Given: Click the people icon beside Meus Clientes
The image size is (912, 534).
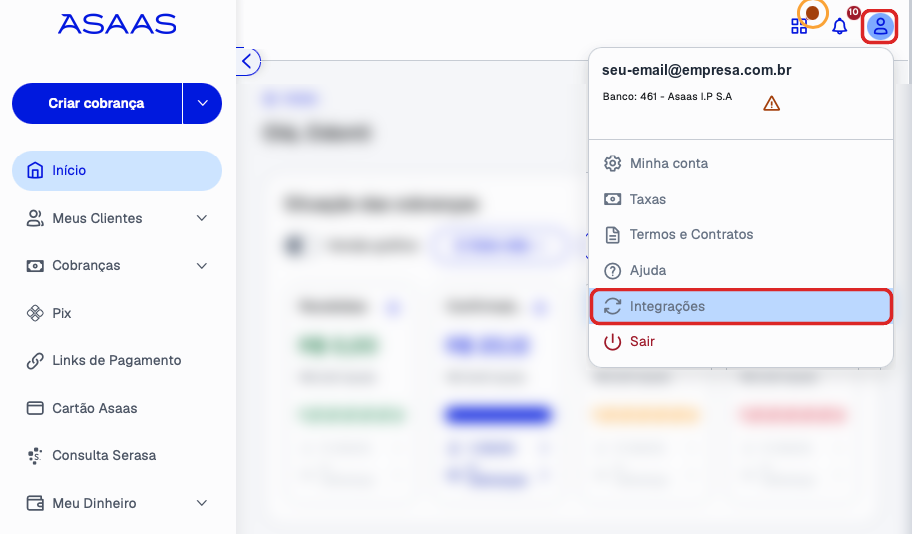Looking at the screenshot, I should pos(35,218).
